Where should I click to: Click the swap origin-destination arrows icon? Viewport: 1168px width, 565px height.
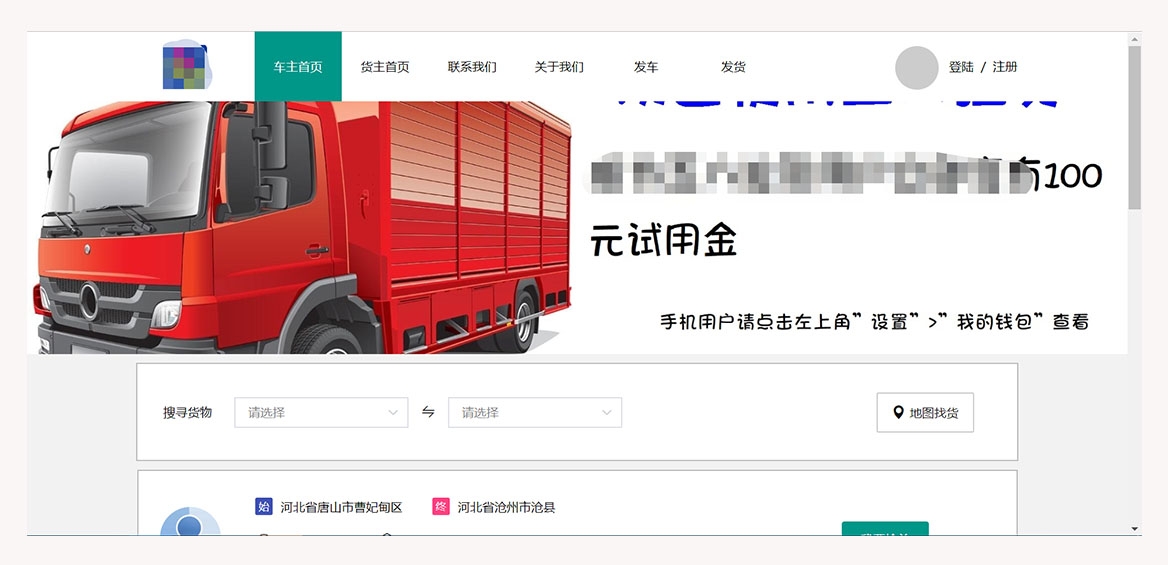point(428,412)
